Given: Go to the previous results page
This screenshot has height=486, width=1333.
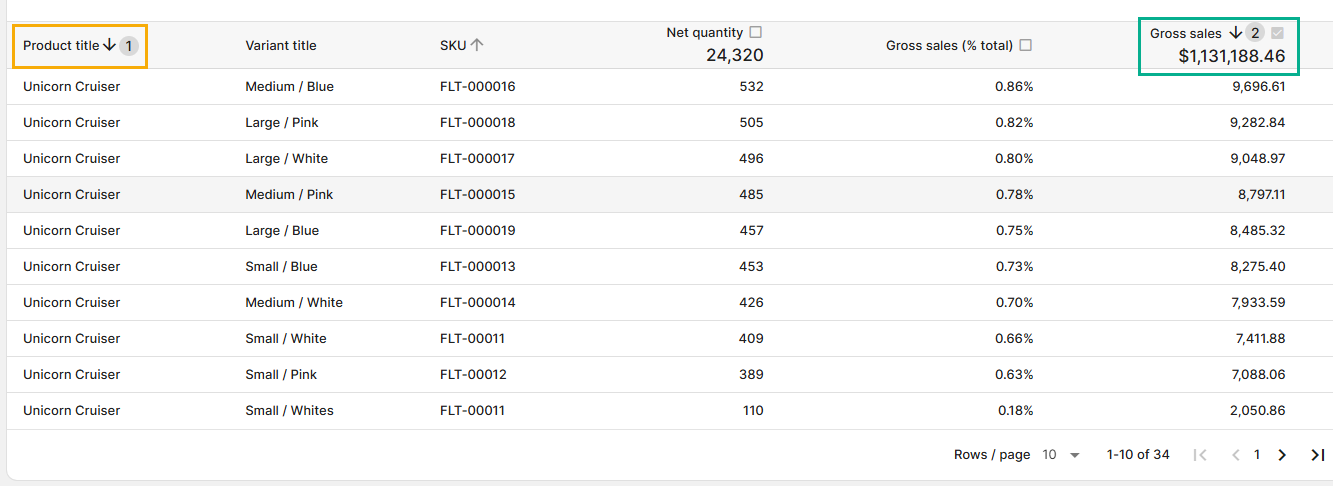Looking at the screenshot, I should point(1235,455).
